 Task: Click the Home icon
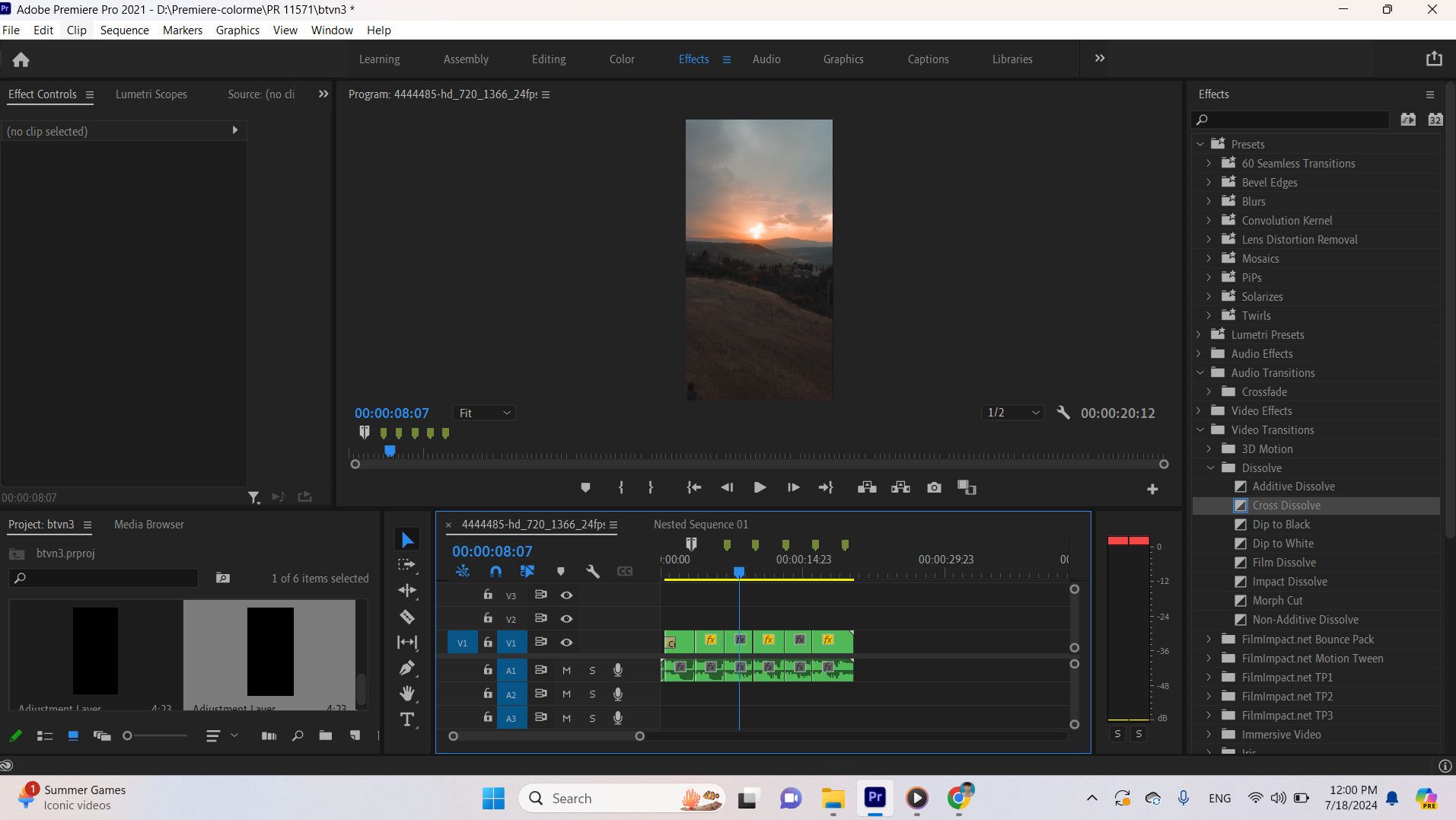(x=21, y=59)
